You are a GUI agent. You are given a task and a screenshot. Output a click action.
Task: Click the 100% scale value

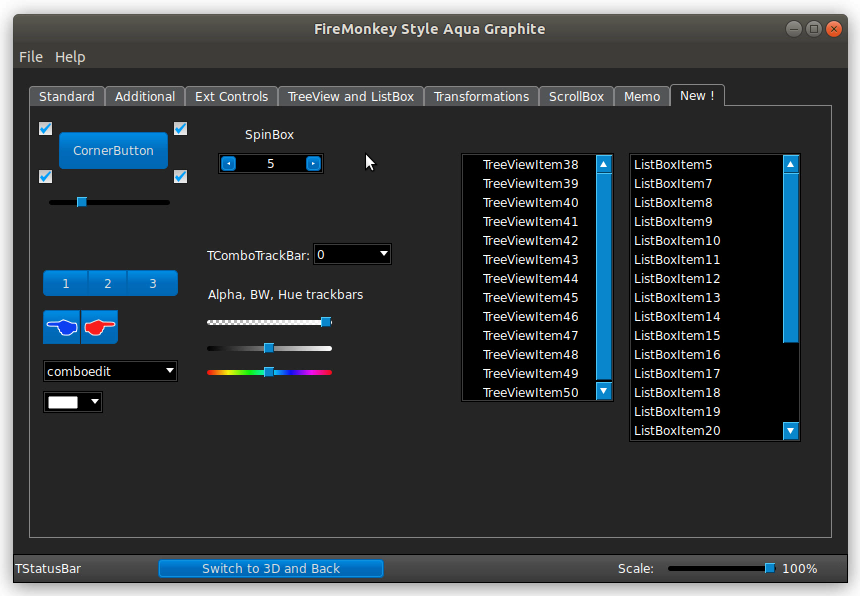tap(799, 569)
